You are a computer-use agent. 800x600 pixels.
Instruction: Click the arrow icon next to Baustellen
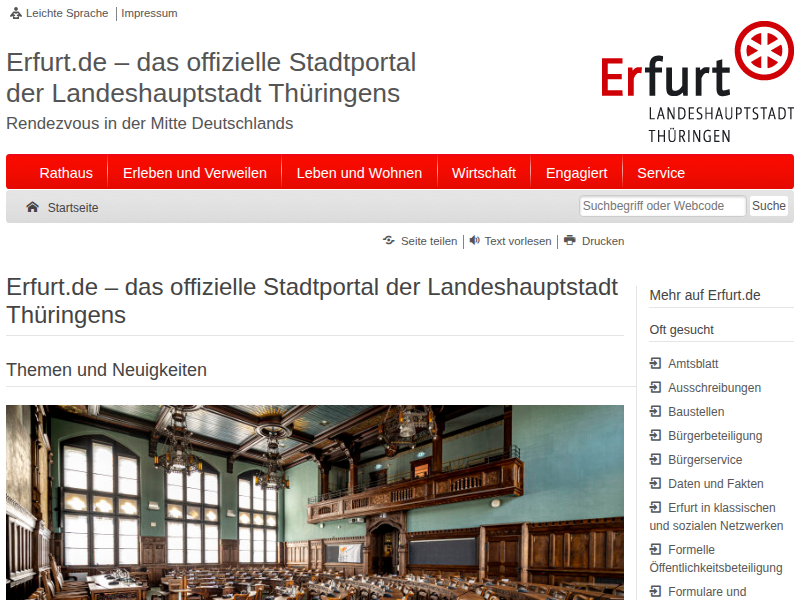655,412
